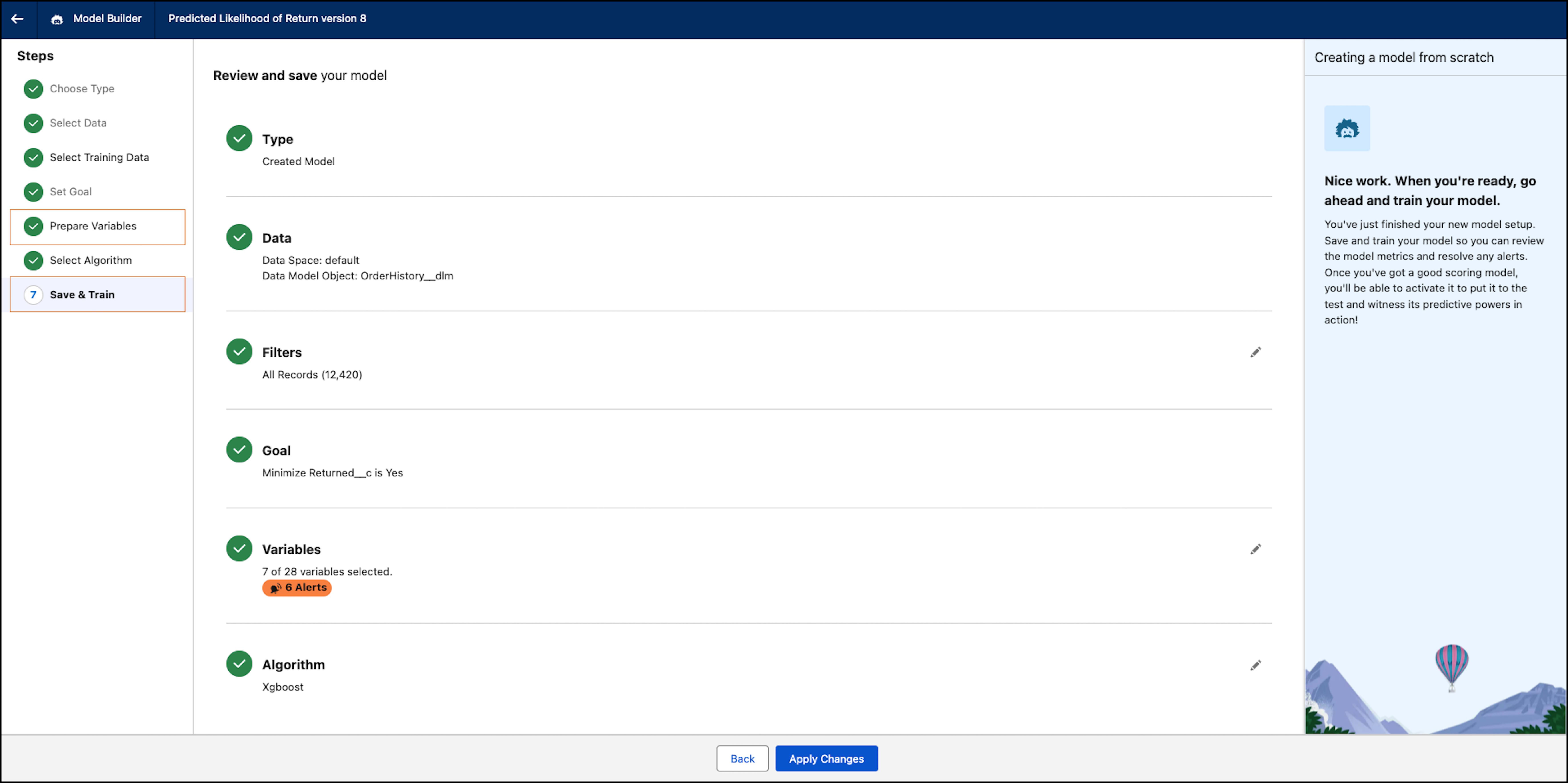
Task: Click the checkmark icon next to Select Data
Action: coord(34,123)
